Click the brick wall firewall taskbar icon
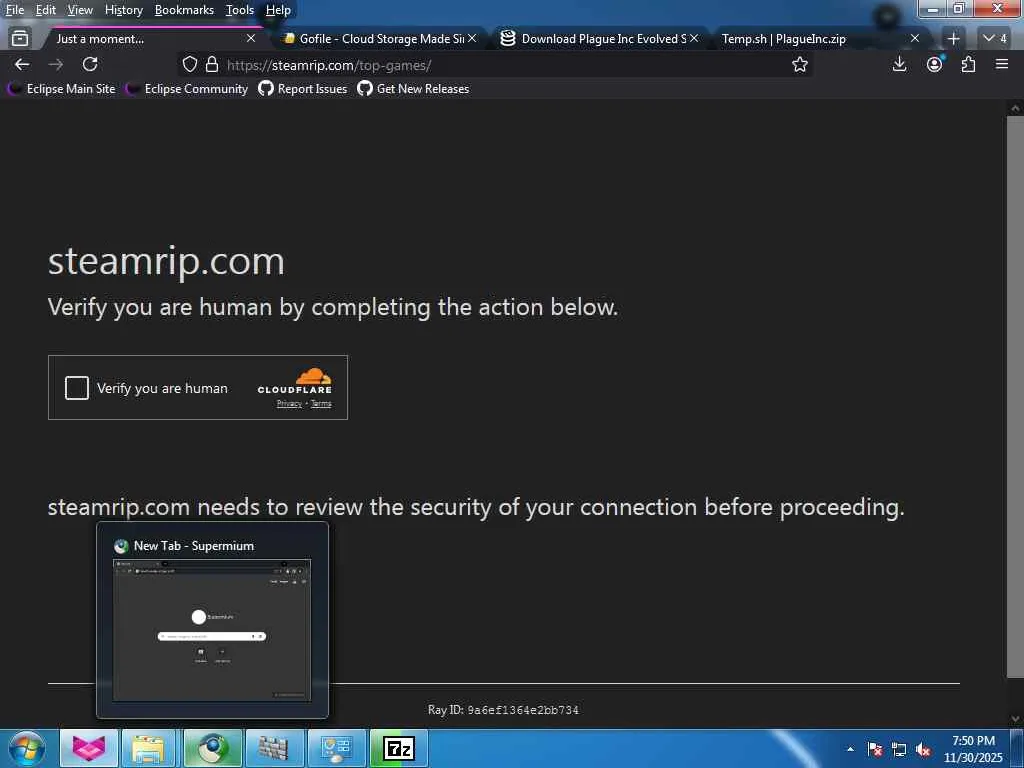 tap(273, 748)
